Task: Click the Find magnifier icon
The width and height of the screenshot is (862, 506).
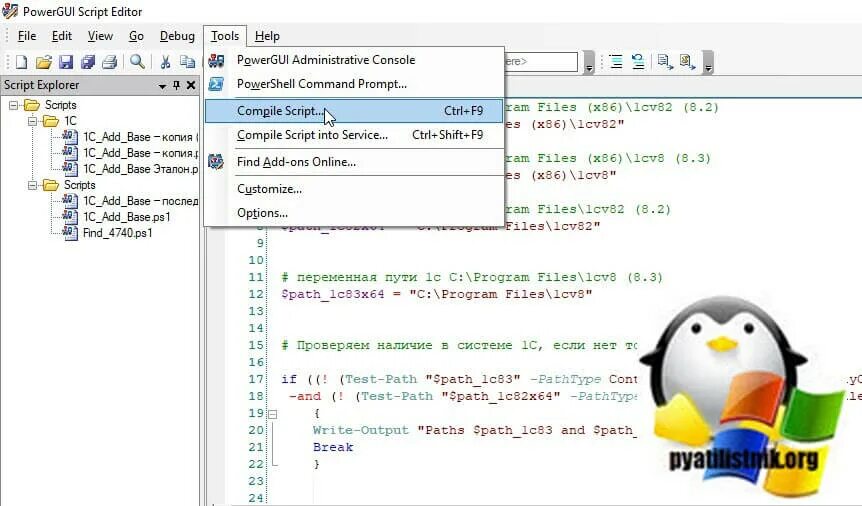Action: [x=137, y=62]
